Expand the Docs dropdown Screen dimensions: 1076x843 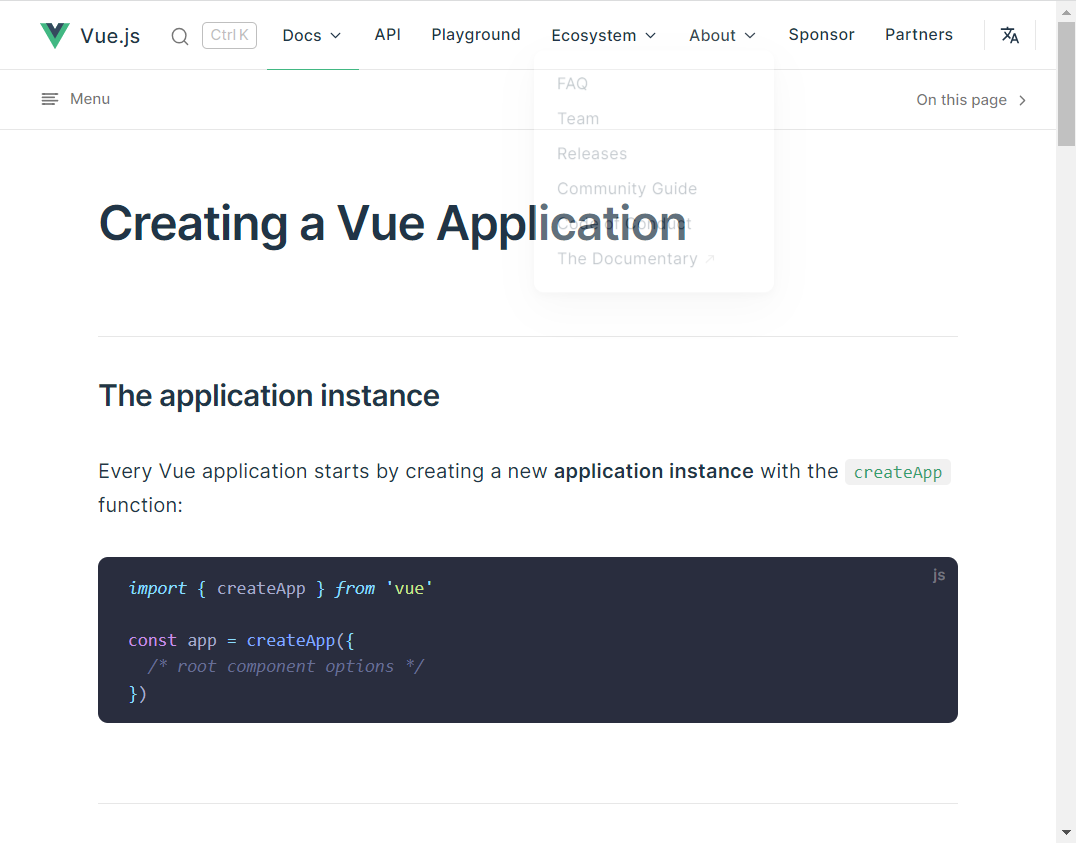tap(312, 35)
